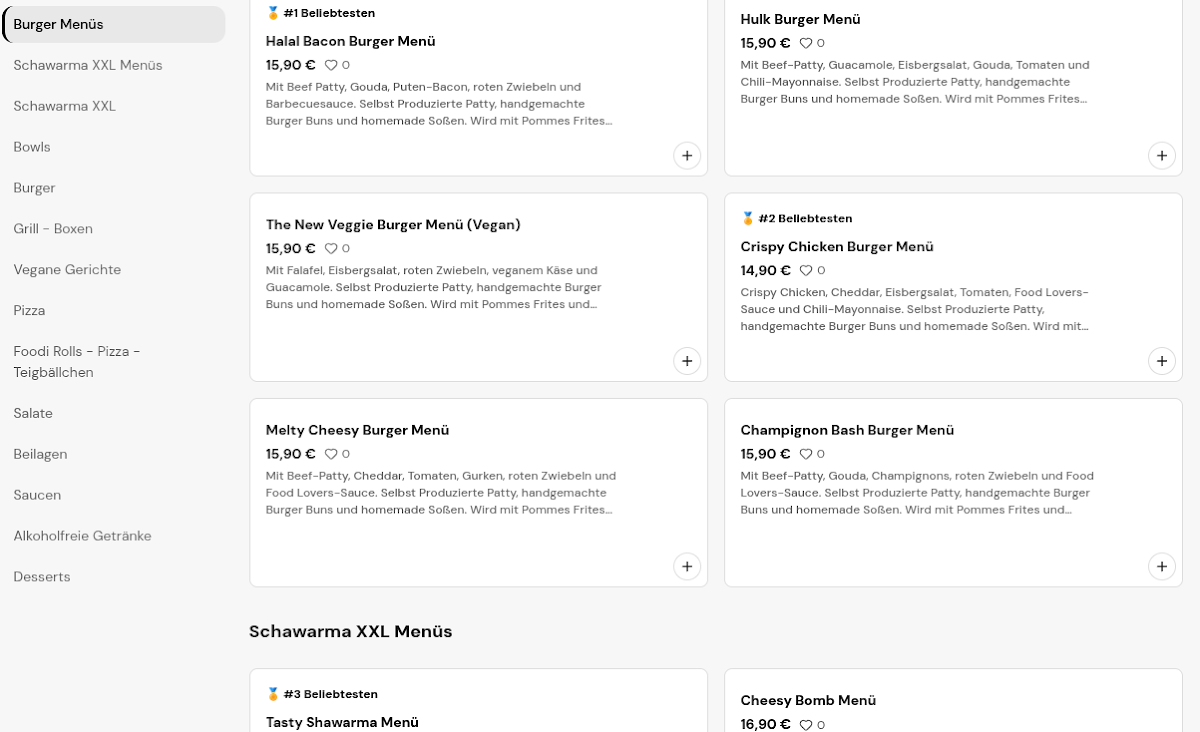The image size is (1200, 732).
Task: Open Halal Bacon Burger Menü title
Action: 350,41
